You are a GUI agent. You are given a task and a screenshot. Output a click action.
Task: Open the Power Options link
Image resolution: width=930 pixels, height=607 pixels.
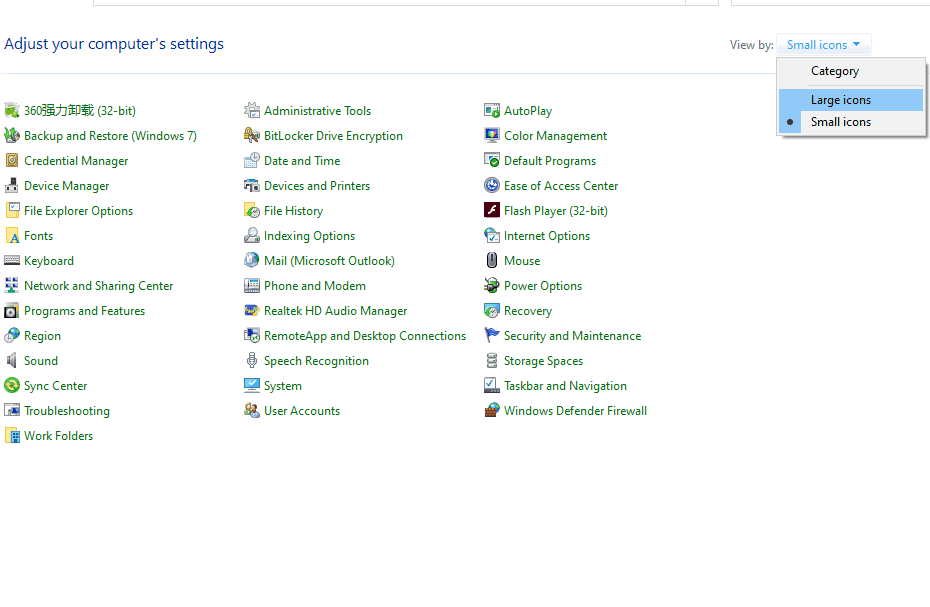click(542, 286)
